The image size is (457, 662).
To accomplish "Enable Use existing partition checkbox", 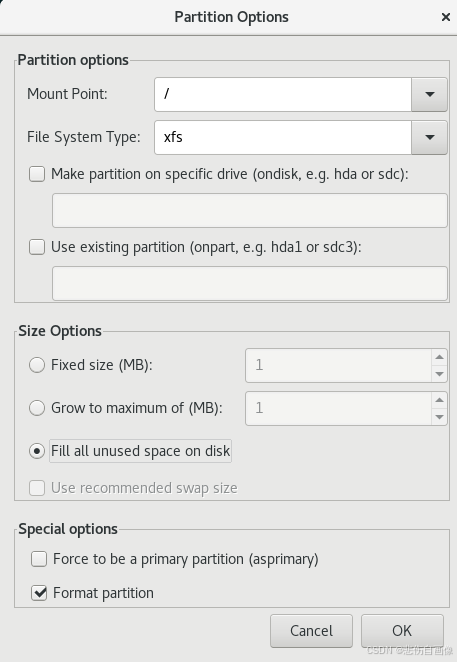I will [37, 247].
